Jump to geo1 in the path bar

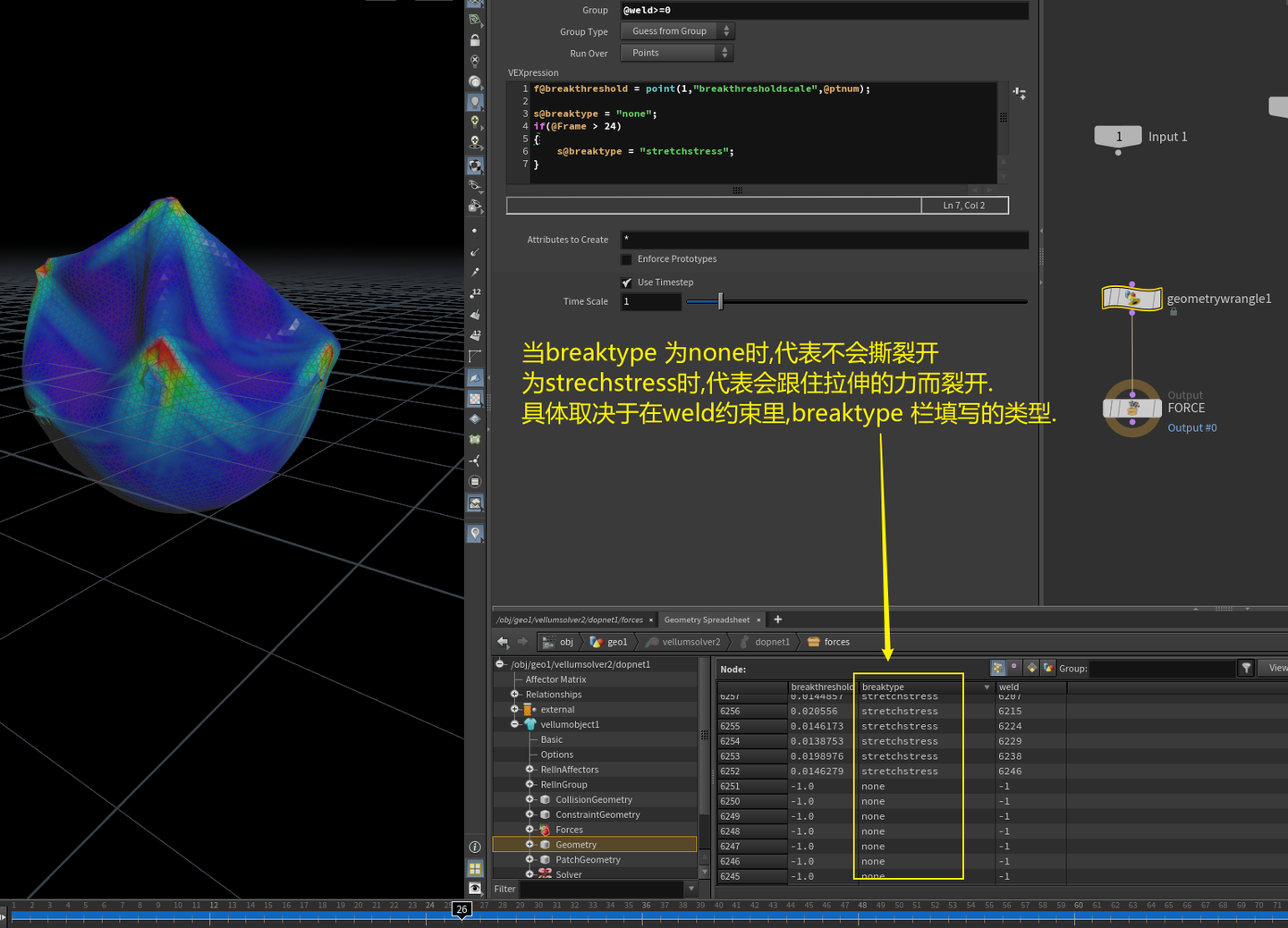click(x=609, y=642)
